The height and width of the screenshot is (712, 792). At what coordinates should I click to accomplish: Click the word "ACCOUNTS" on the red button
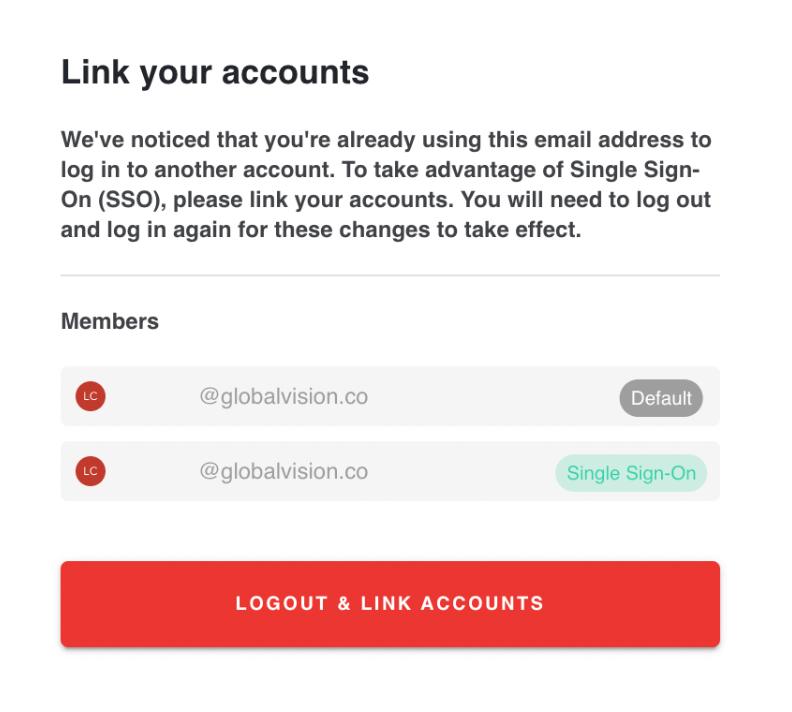pyautogui.click(x=482, y=603)
